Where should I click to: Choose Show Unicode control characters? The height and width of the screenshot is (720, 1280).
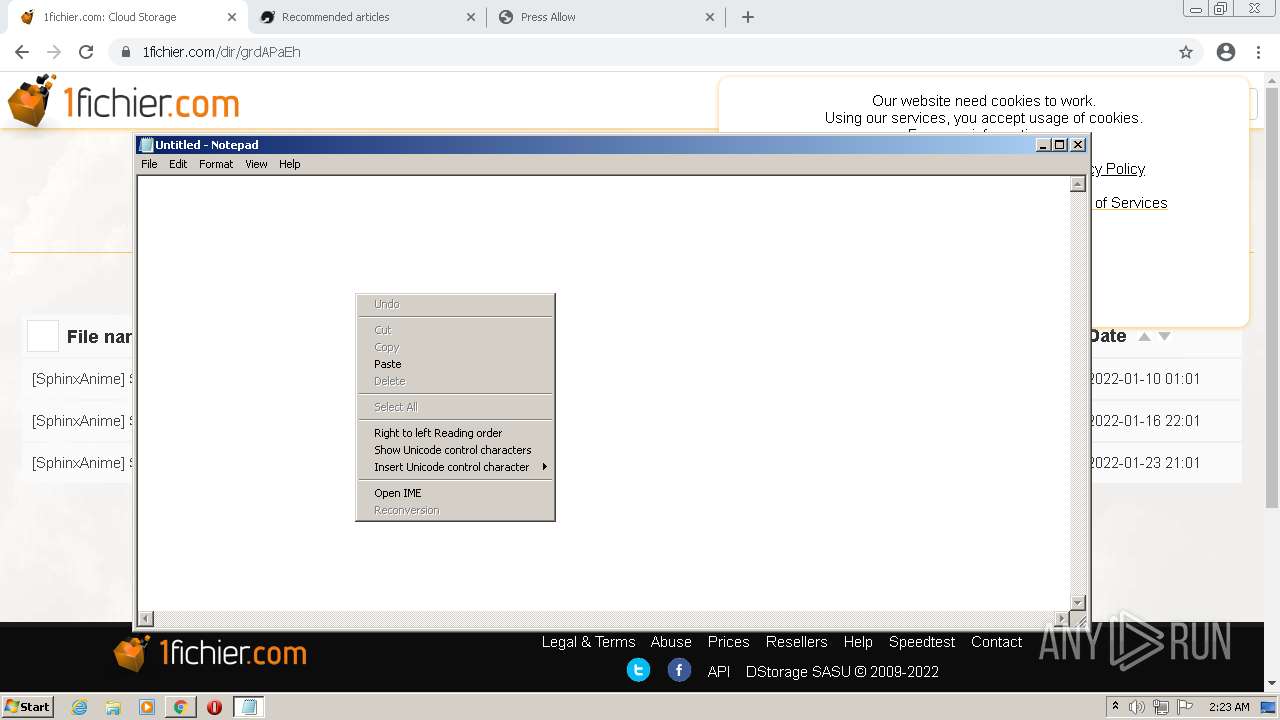point(455,450)
